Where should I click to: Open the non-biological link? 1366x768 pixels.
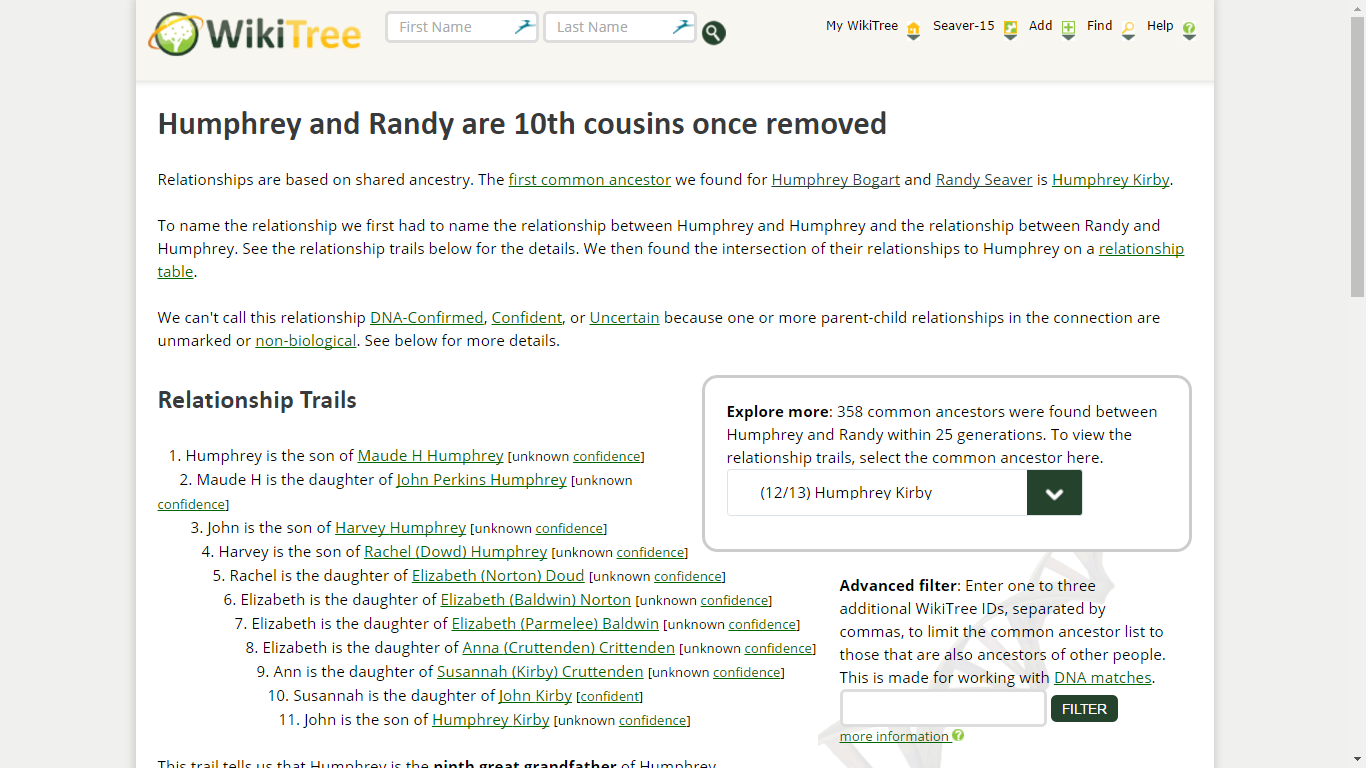[x=306, y=341]
